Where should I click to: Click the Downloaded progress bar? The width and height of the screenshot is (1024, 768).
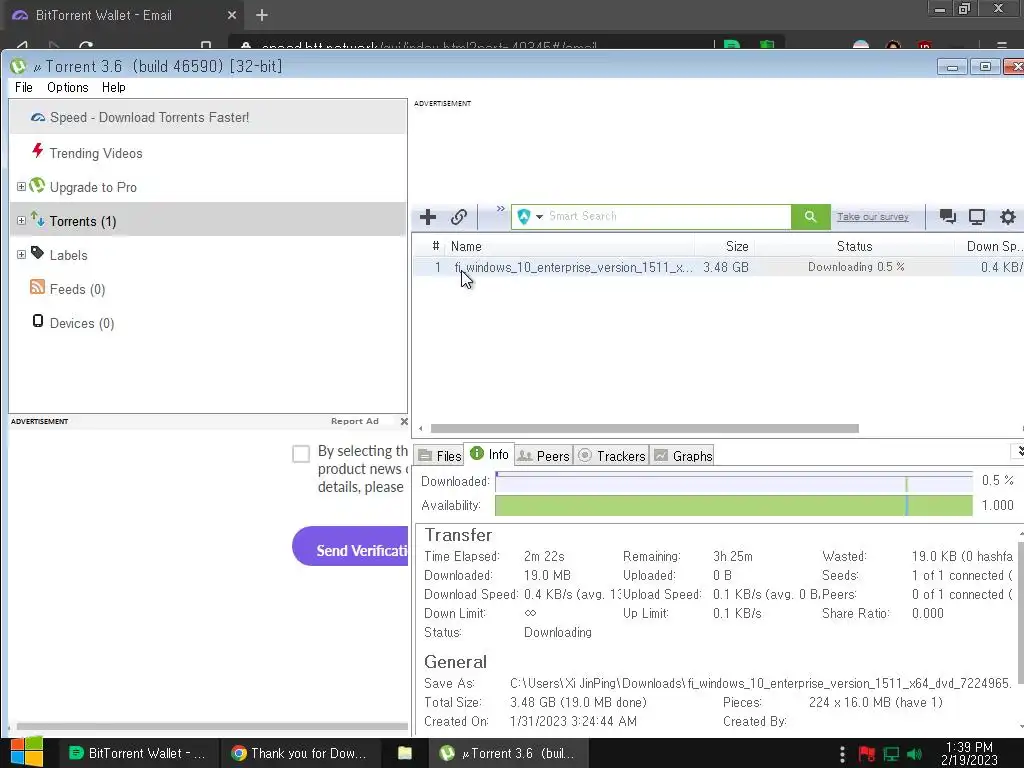(733, 482)
